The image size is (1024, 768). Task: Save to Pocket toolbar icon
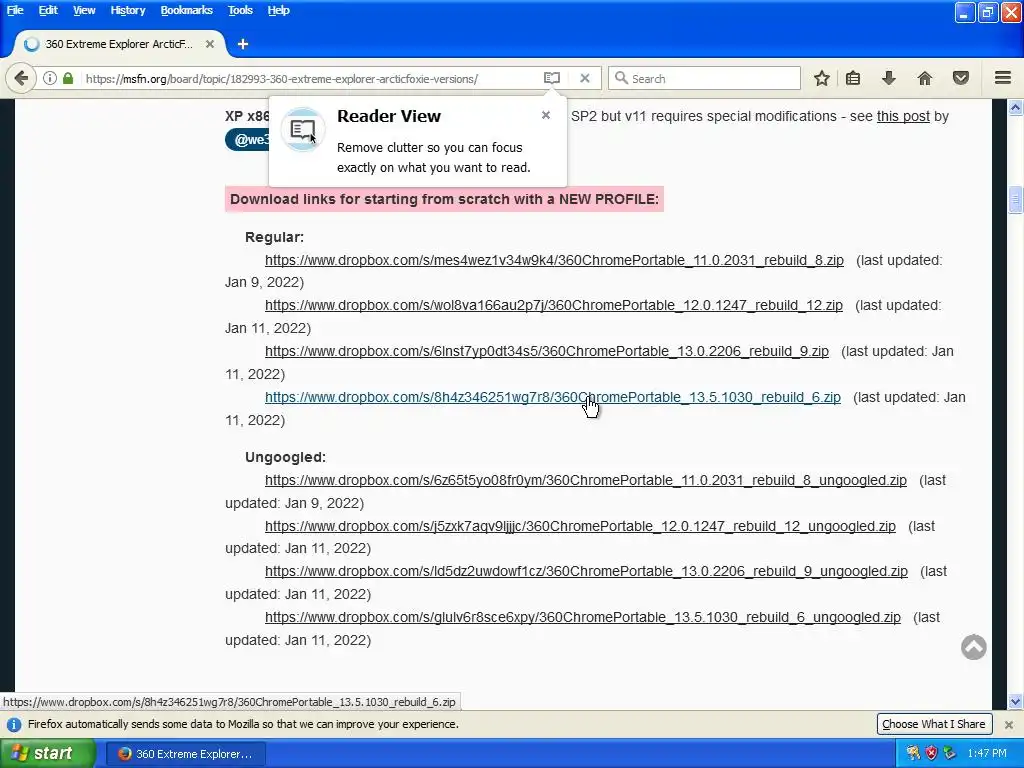coord(961,78)
